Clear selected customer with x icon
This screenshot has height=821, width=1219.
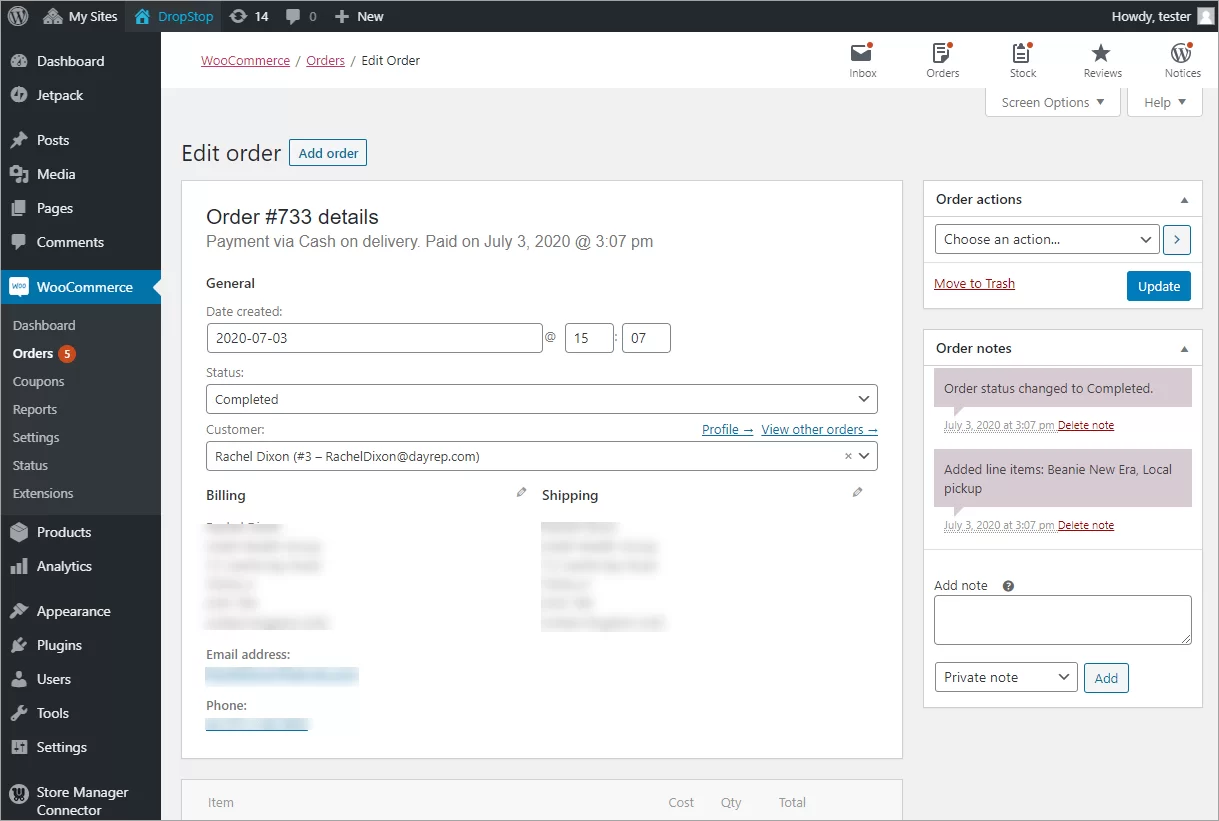point(848,456)
